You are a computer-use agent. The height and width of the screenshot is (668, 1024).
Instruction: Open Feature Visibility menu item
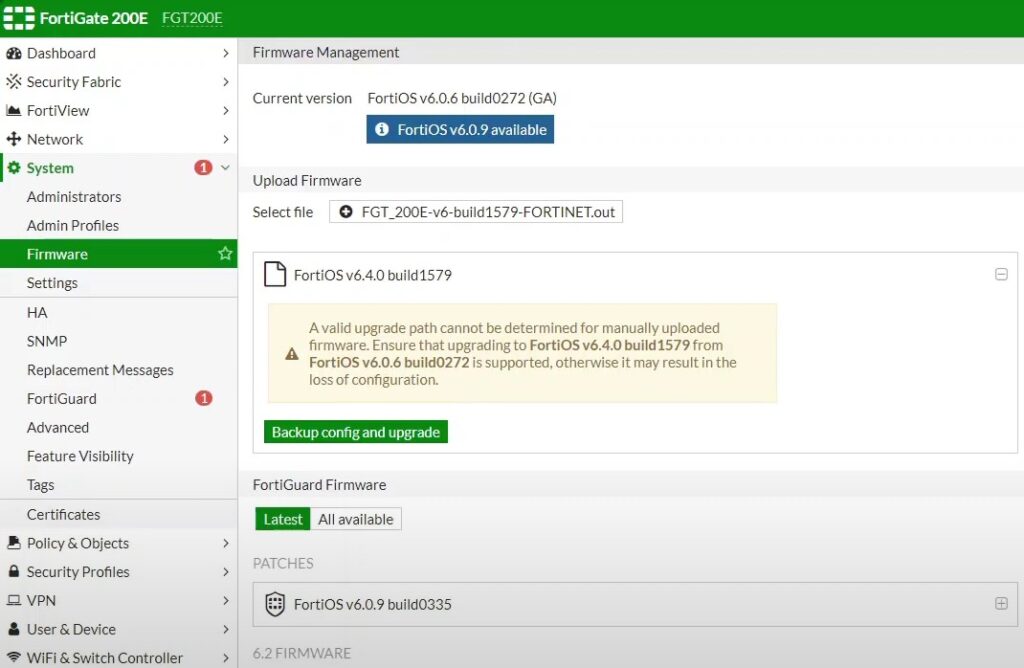click(119, 456)
